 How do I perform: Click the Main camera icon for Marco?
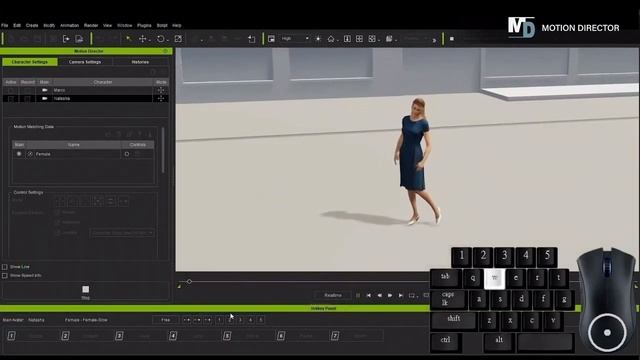(44, 90)
